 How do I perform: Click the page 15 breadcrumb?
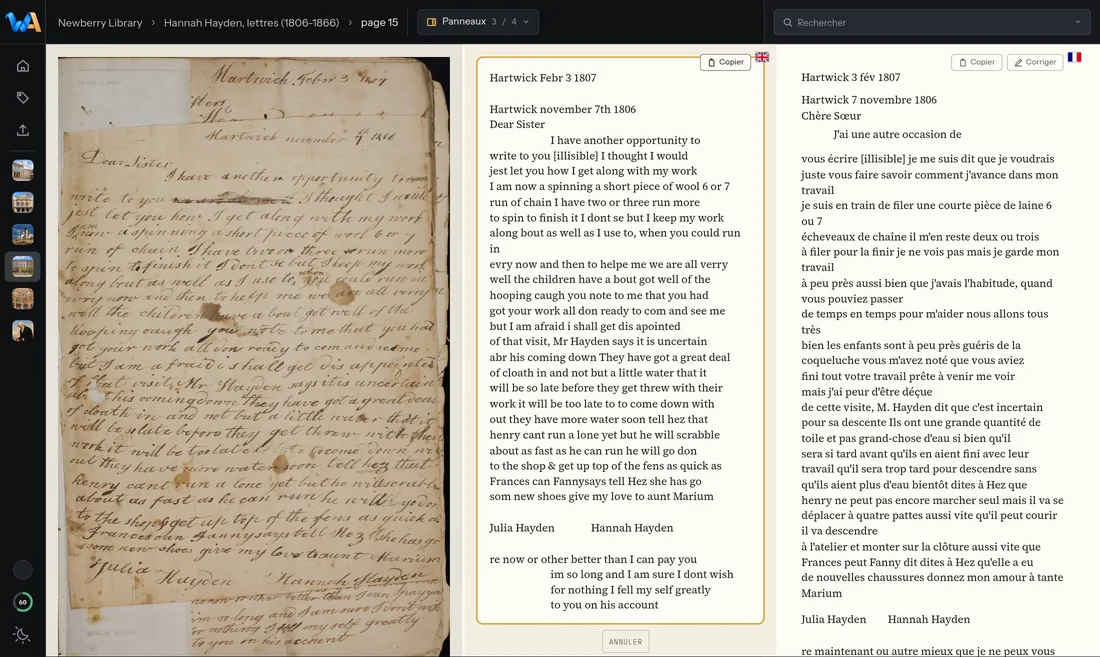click(380, 22)
